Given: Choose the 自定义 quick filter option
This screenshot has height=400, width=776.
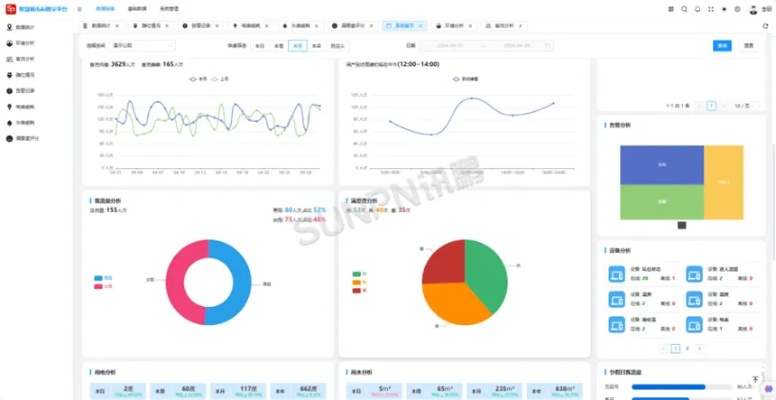Looking at the screenshot, I should coord(337,46).
